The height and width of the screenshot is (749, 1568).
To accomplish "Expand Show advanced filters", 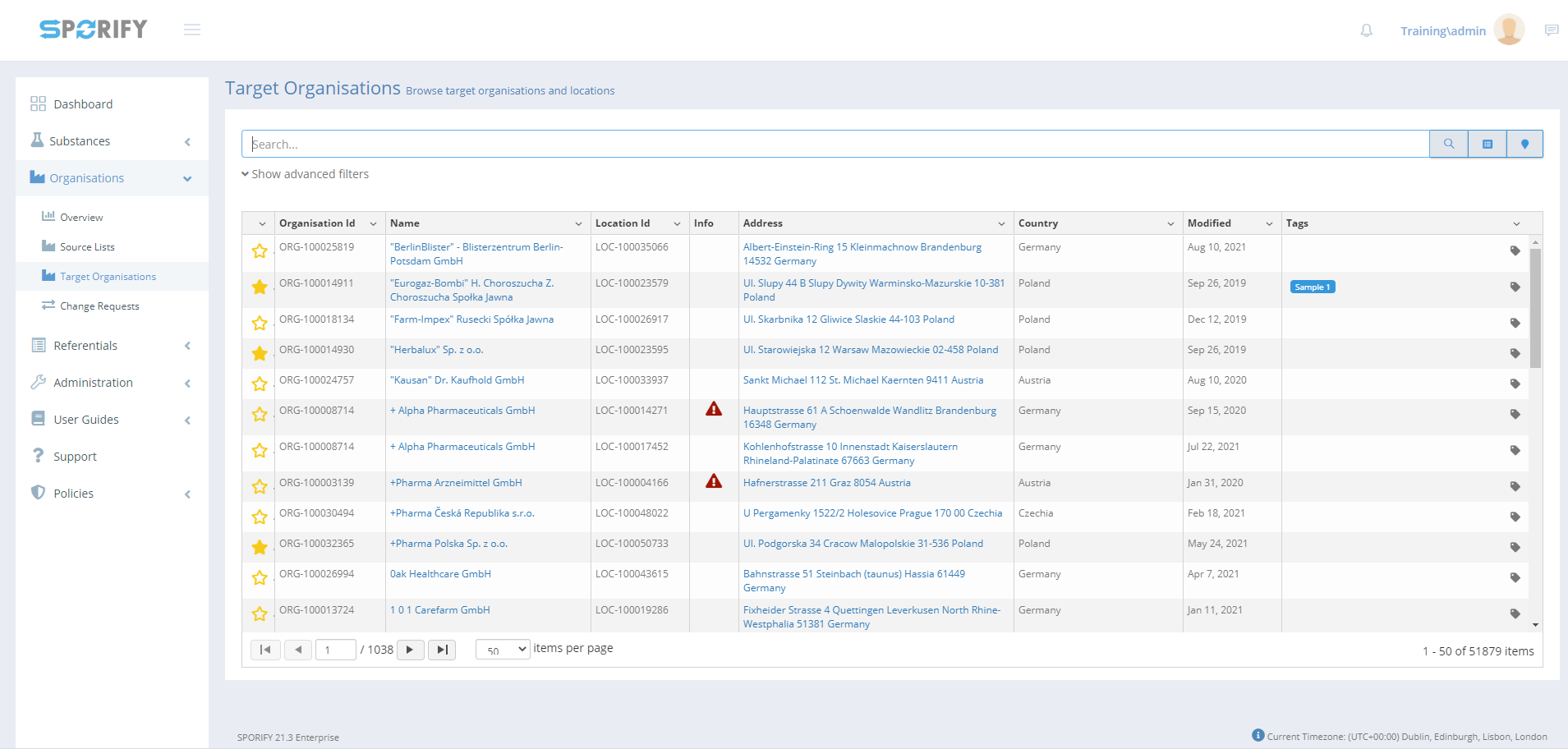I will (306, 174).
